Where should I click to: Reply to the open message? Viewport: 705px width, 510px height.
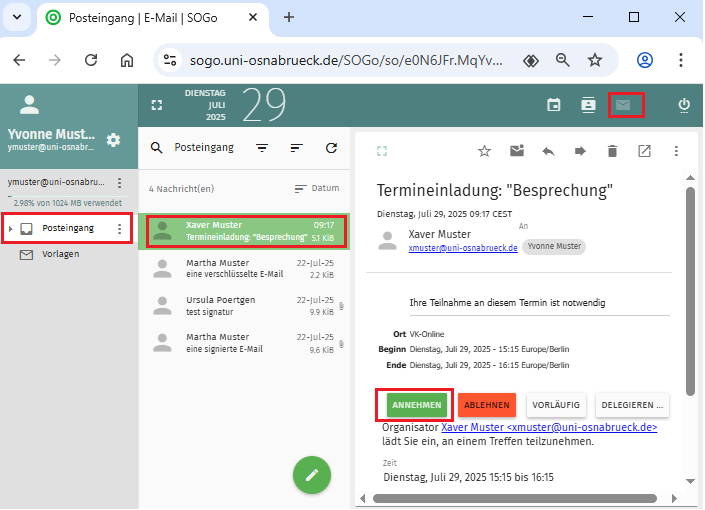(x=548, y=151)
